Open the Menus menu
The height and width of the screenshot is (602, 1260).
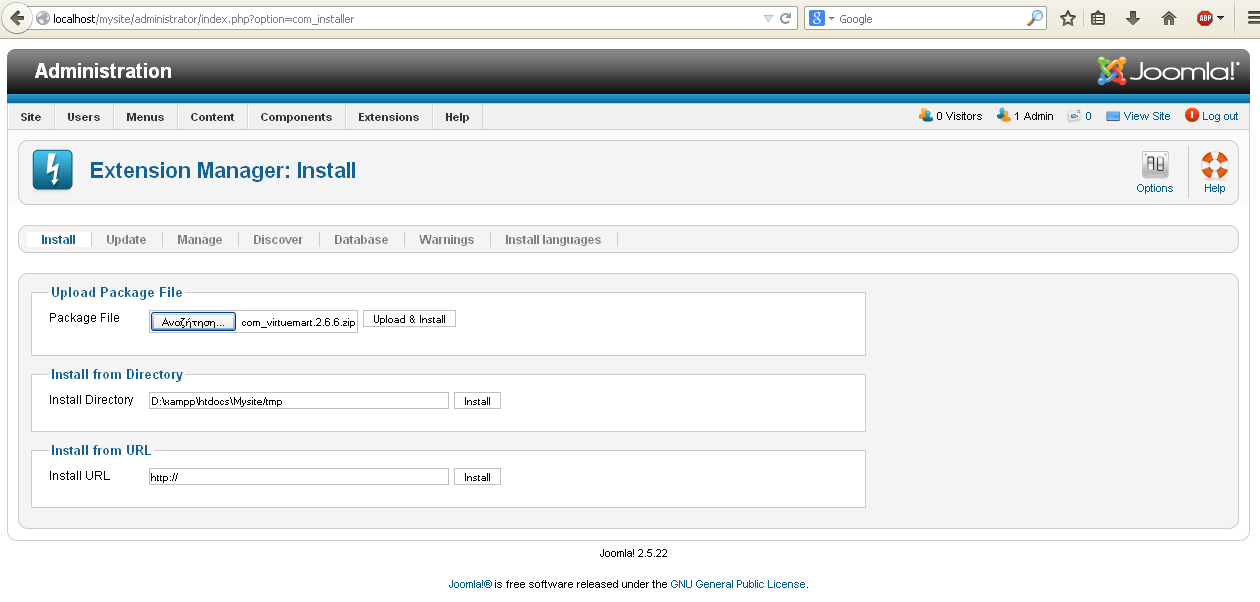coord(145,117)
